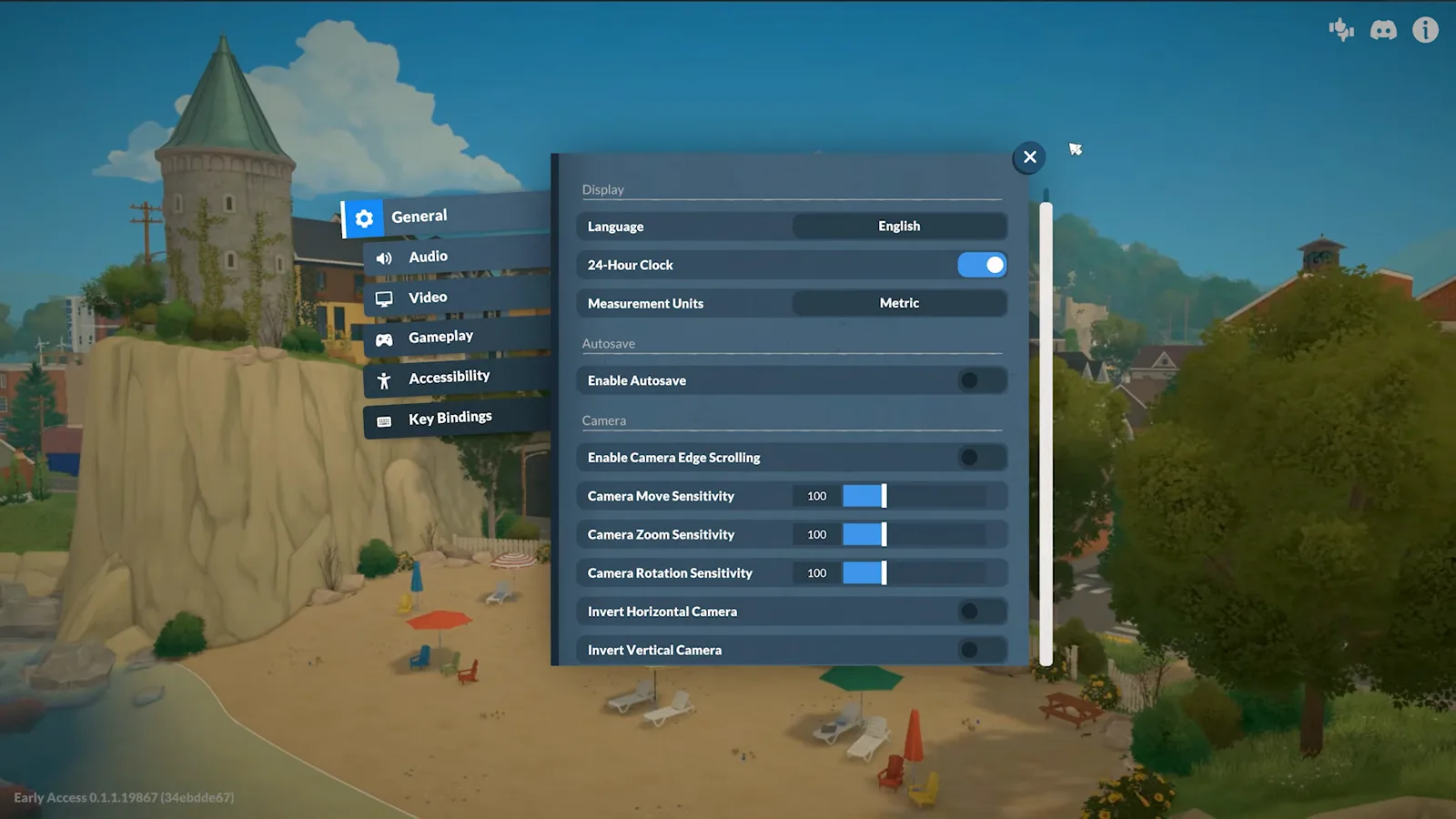1456x819 pixels.
Task: Click the Invert Vertical Camera label
Action: click(x=654, y=650)
